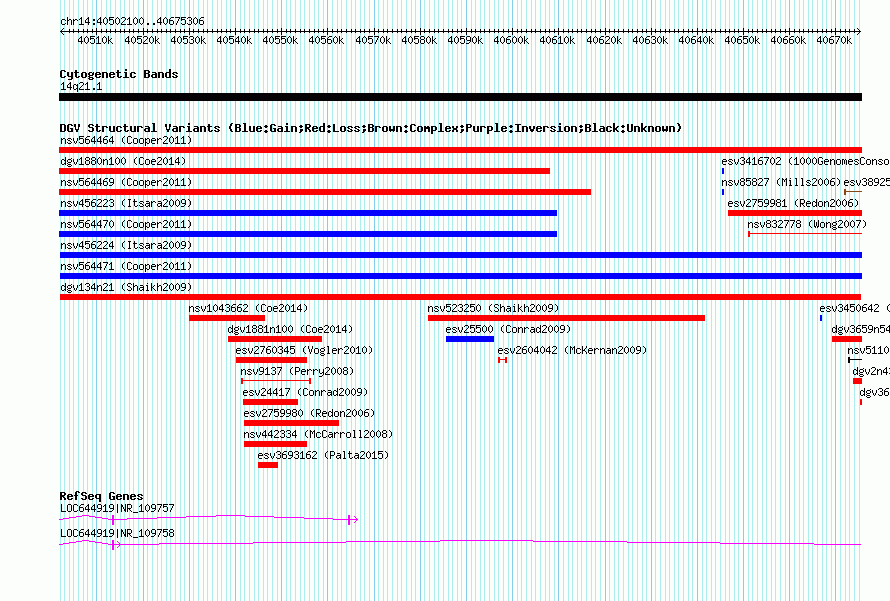Click the LOC644919|NR_109757 gene label
This screenshot has height=601, width=890.
point(117,508)
